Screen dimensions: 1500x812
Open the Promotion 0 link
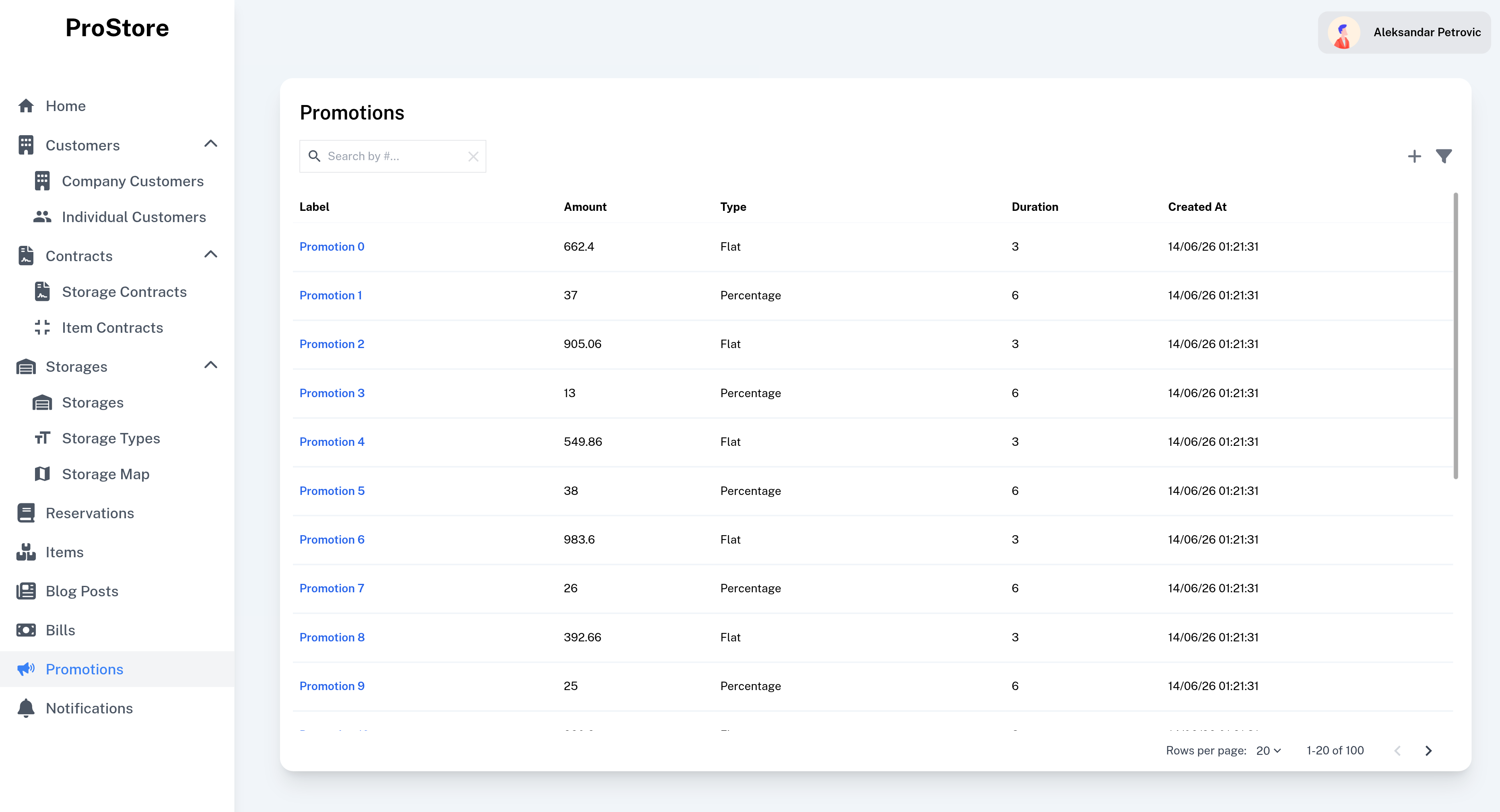[332, 246]
